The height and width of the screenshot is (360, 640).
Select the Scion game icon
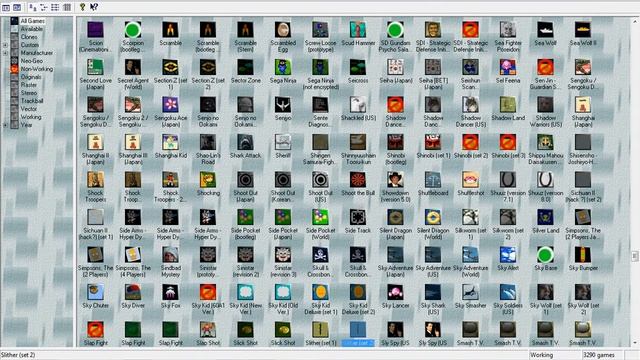click(96, 30)
